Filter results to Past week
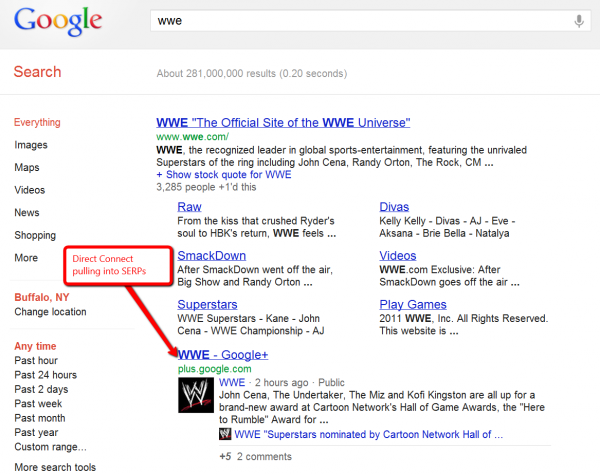The height and width of the screenshot is (474, 600). pyautogui.click(x=38, y=404)
